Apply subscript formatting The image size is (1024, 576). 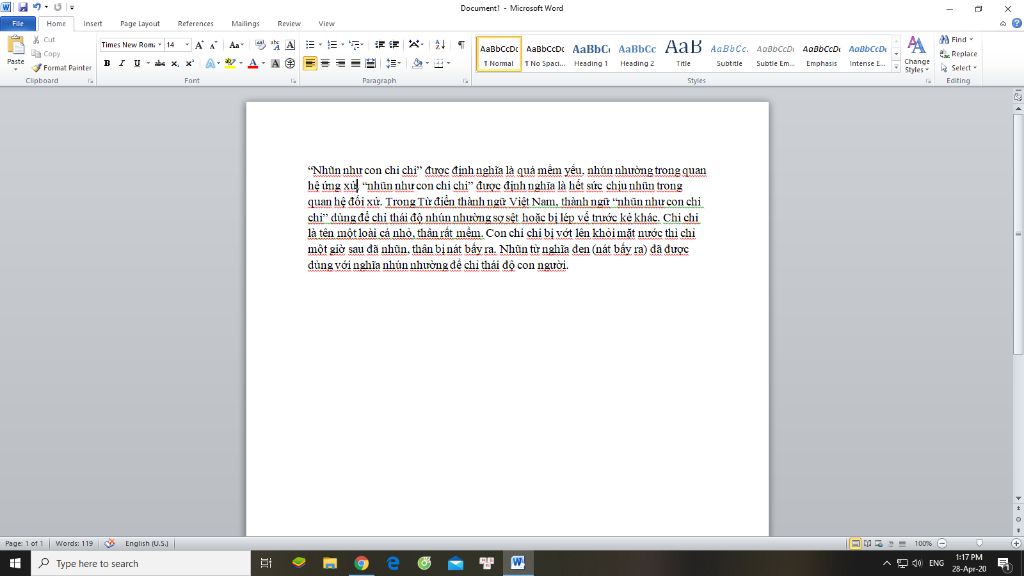pyautogui.click(x=174, y=63)
